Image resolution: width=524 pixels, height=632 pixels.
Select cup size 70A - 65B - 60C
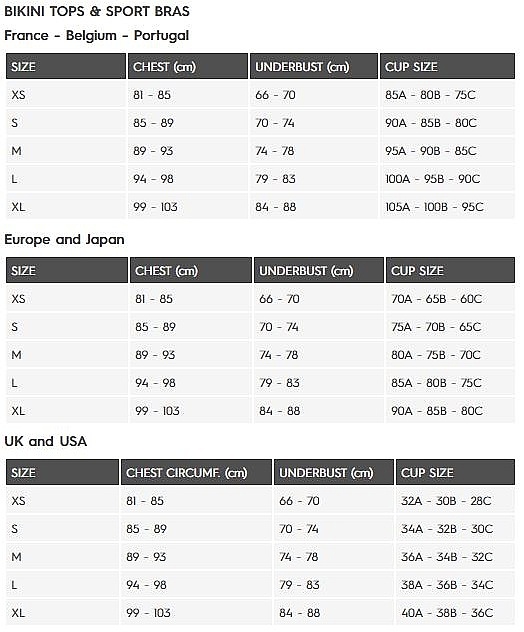[x=436, y=299]
